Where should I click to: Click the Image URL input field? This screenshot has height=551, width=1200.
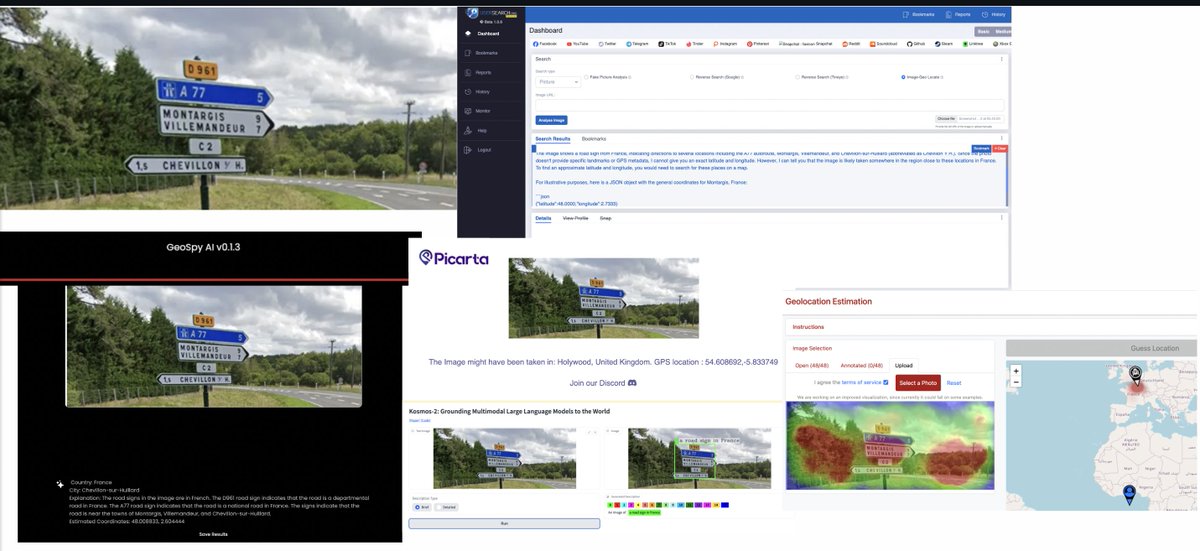[x=769, y=105]
